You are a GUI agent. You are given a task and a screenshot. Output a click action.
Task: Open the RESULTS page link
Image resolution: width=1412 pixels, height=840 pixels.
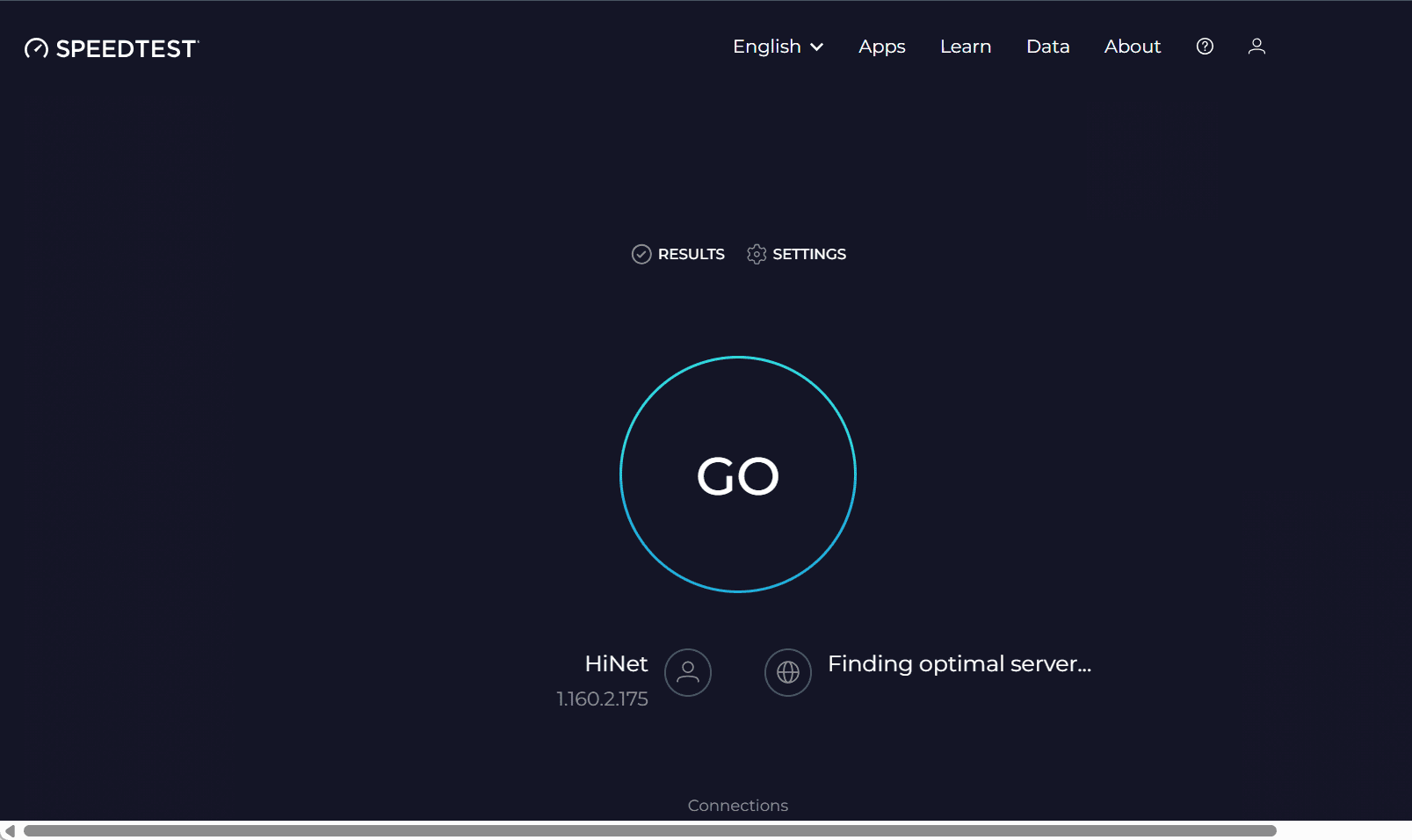691,254
